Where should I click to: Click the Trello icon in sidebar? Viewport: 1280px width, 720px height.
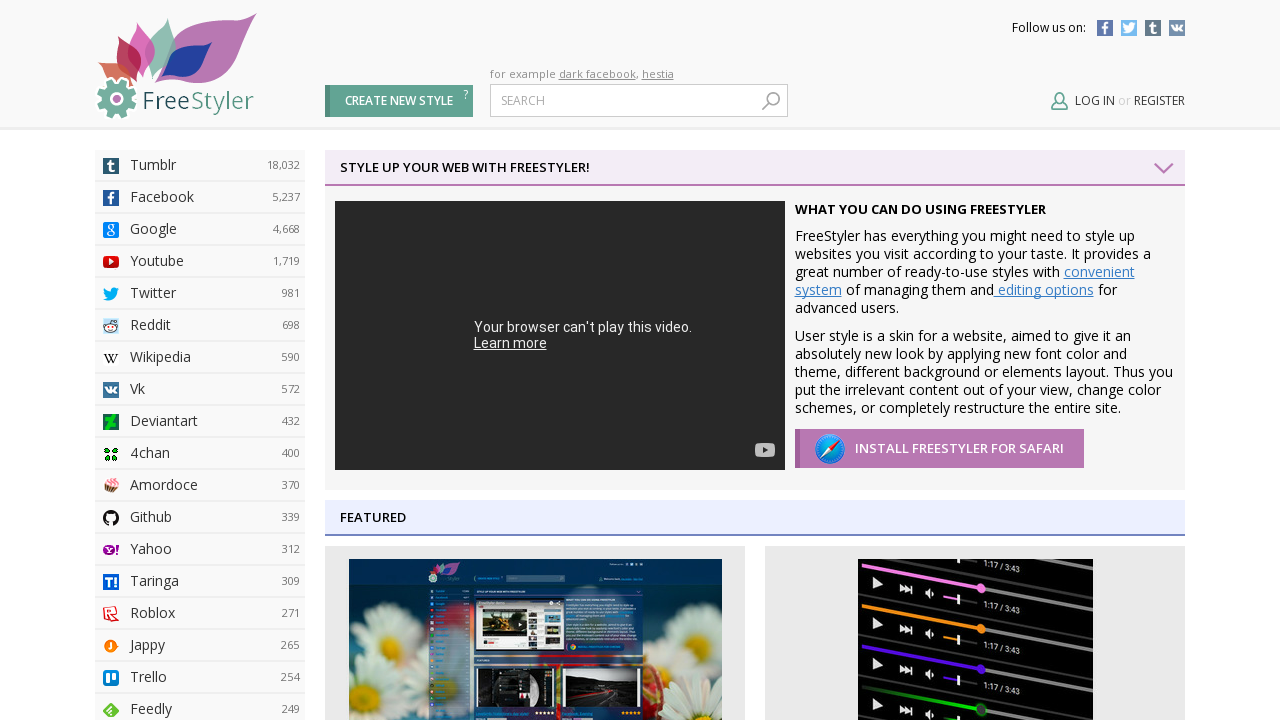111,678
